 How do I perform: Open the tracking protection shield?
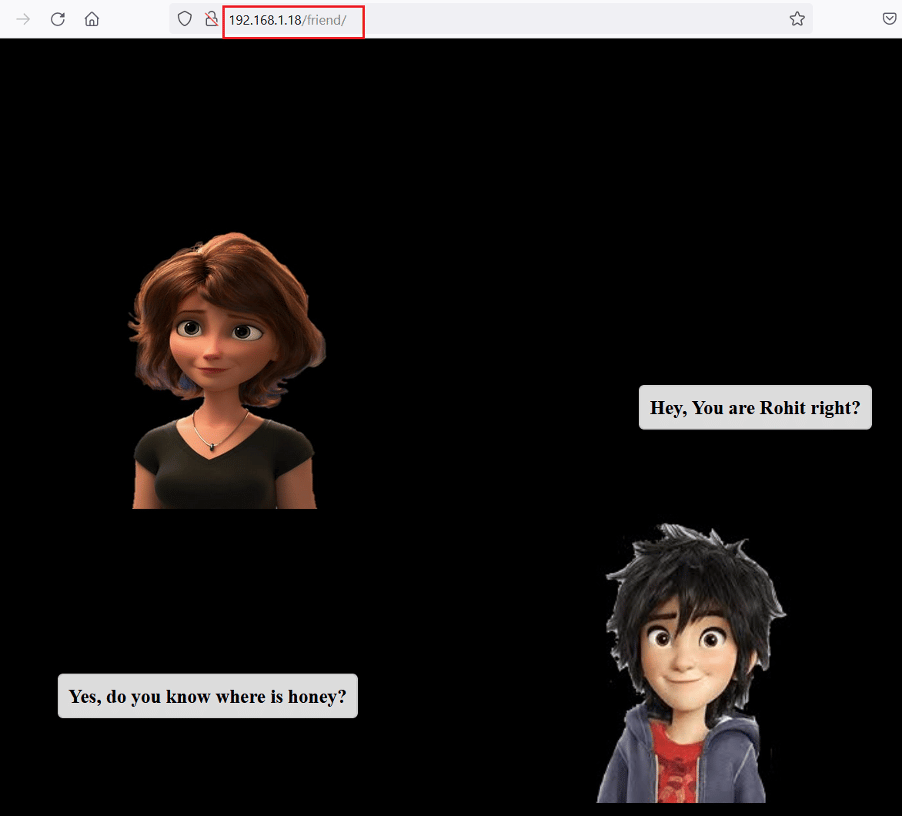184,19
